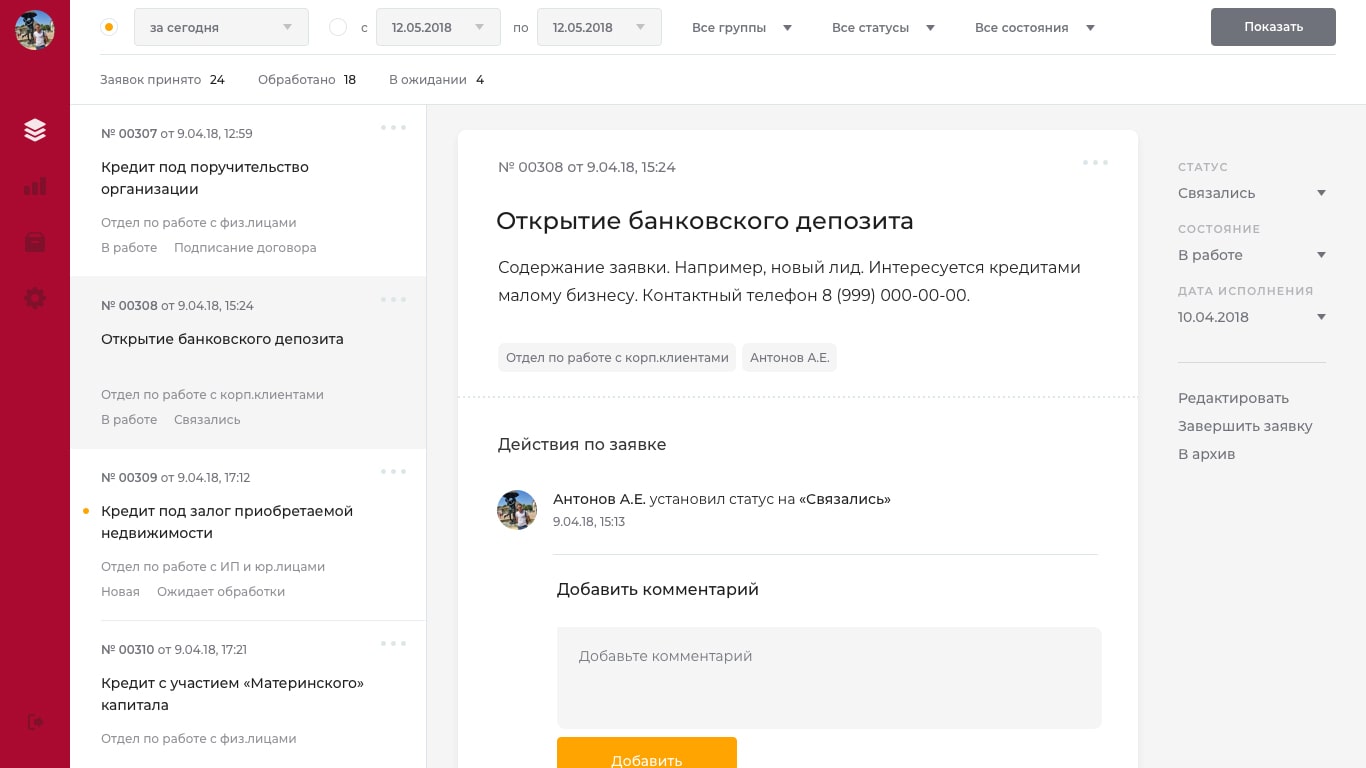Screen dimensions: 1366x768
Task: Expand the «Связались» status dropdown
Action: (1251, 193)
